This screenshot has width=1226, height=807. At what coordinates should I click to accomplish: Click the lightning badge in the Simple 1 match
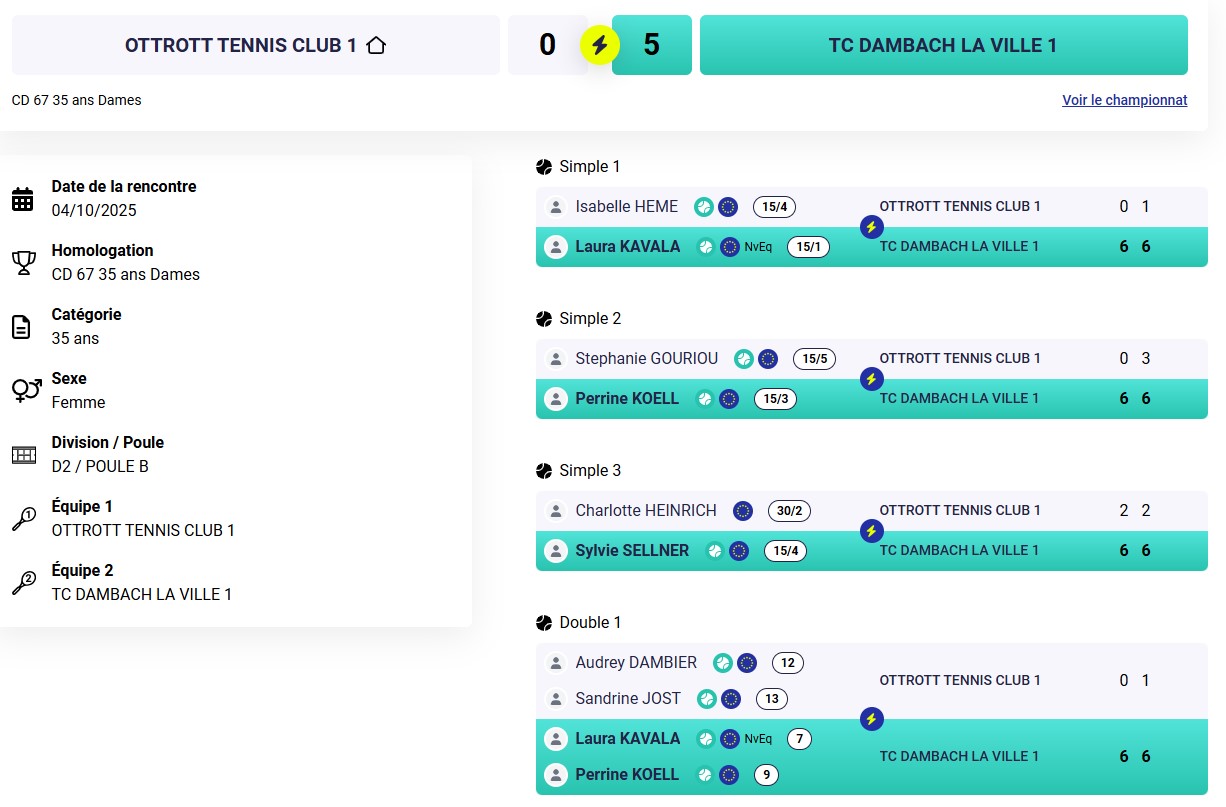coord(871,227)
